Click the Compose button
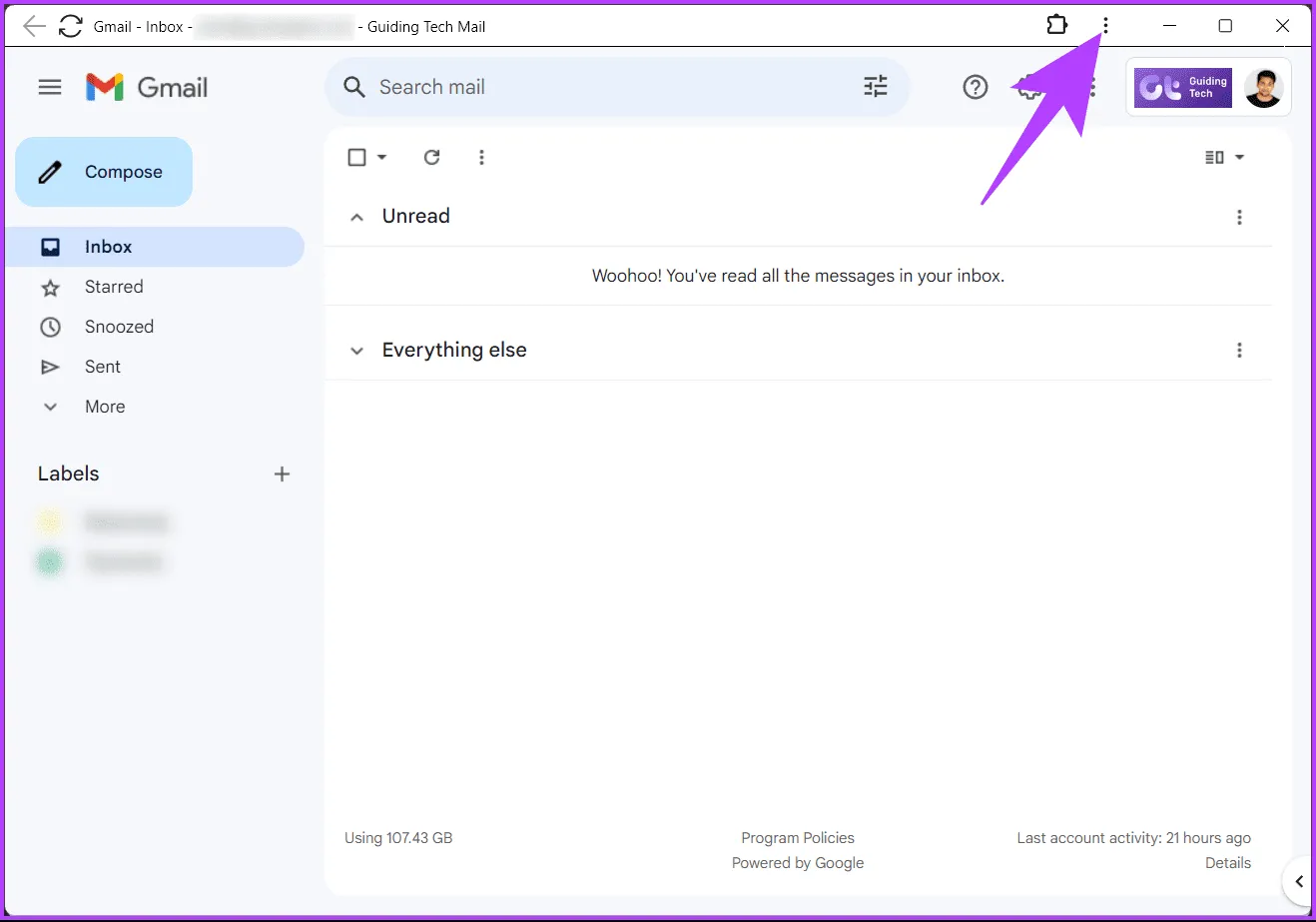The image size is (1316, 922). pyautogui.click(x=104, y=172)
